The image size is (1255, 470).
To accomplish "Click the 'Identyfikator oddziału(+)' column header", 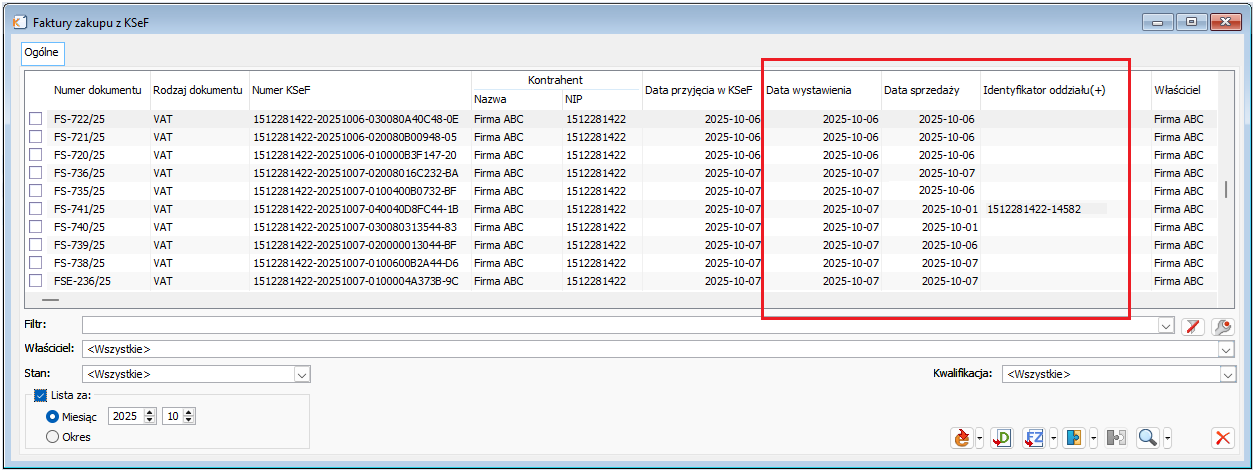I will (x=1065, y=90).
